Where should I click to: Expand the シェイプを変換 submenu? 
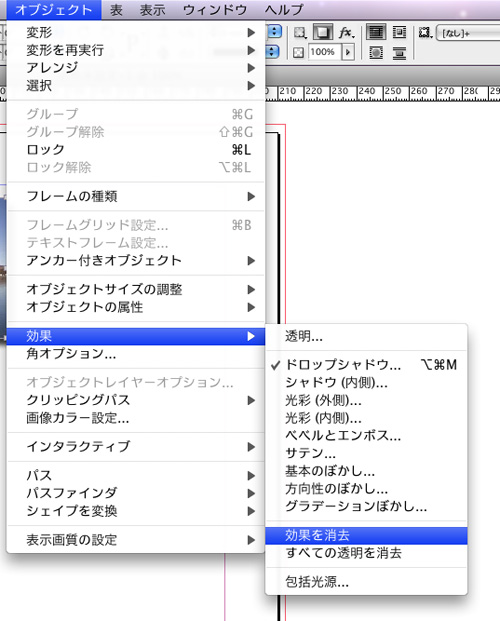(136, 511)
